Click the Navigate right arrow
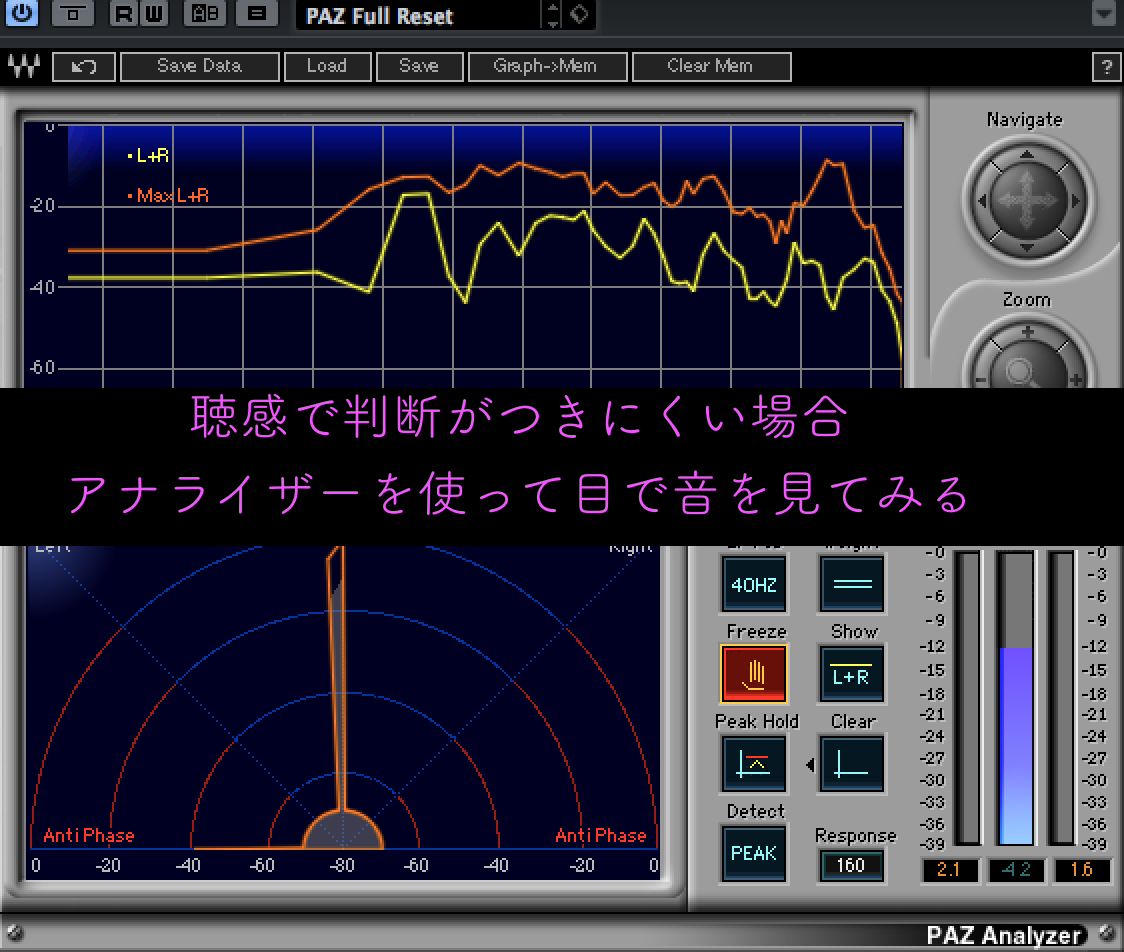 [x=1075, y=201]
